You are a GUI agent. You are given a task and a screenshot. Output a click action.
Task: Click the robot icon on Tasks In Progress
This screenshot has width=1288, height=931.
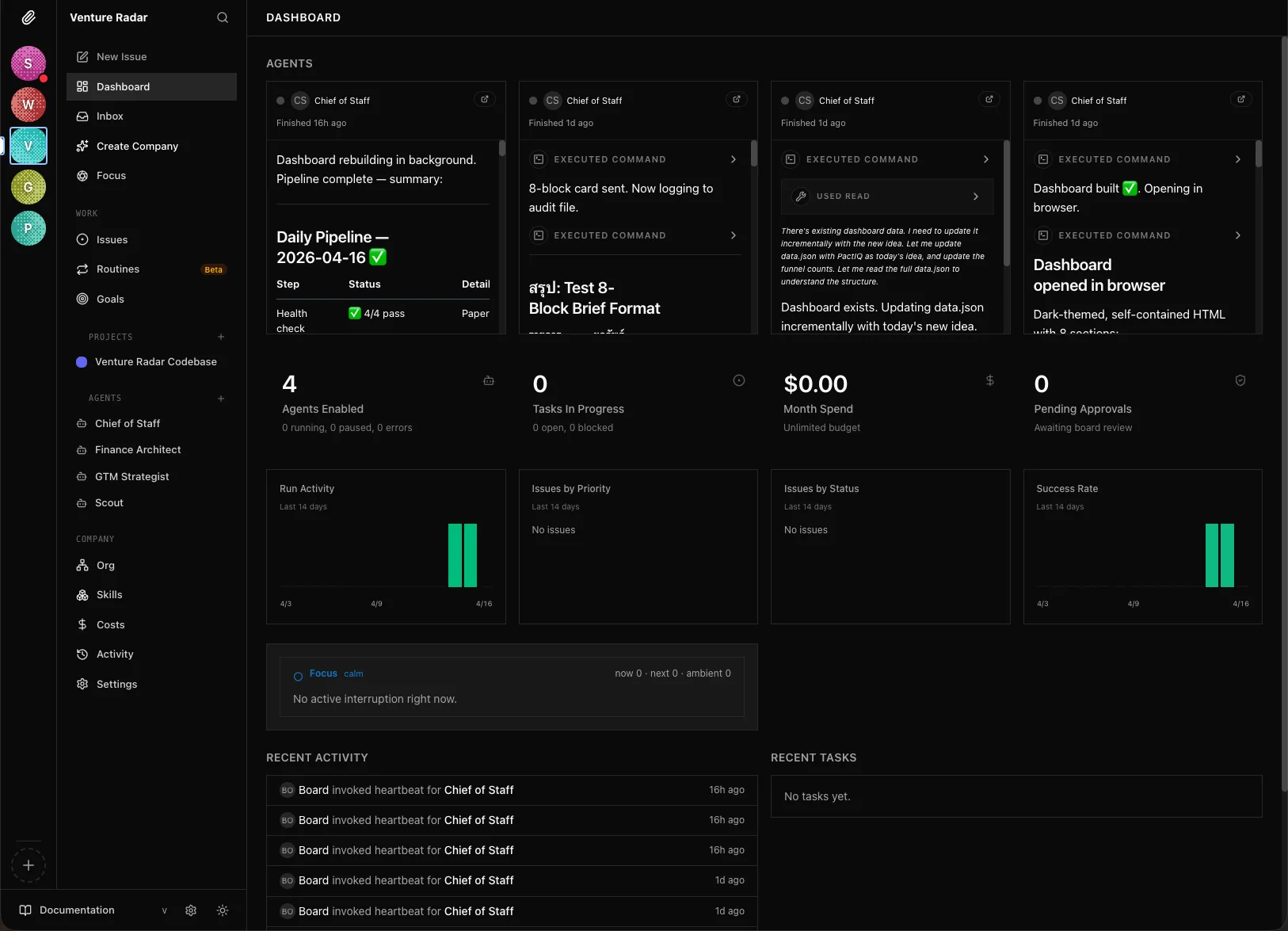(739, 380)
